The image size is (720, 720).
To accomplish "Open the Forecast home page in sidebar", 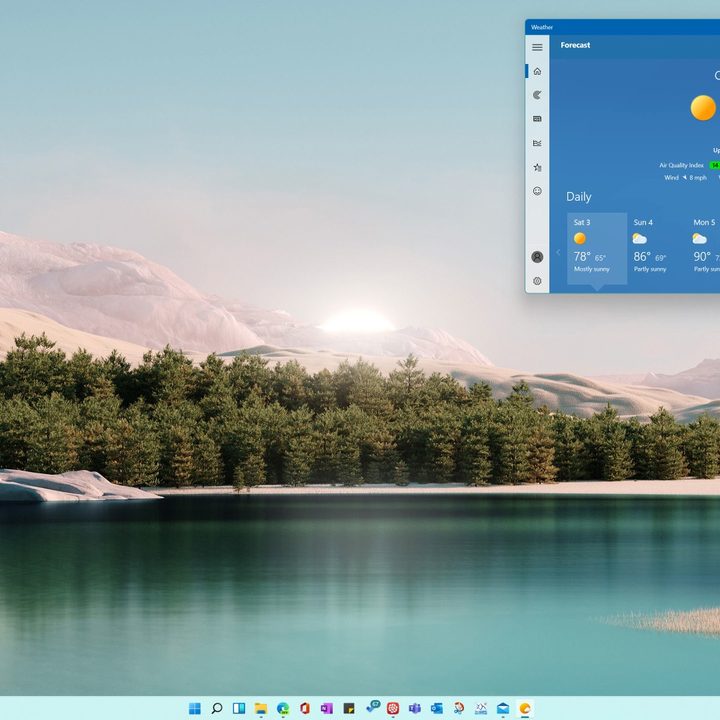I will (x=537, y=71).
